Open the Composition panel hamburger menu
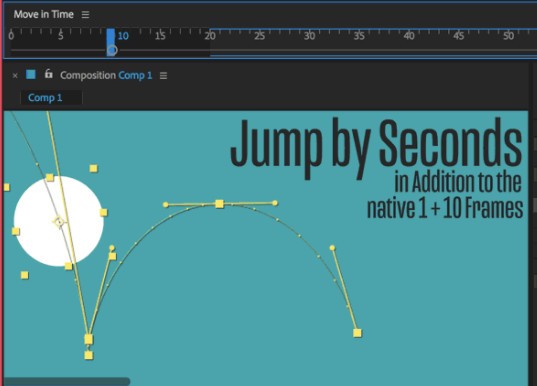Image resolution: width=537 pixels, height=386 pixels. (163, 75)
